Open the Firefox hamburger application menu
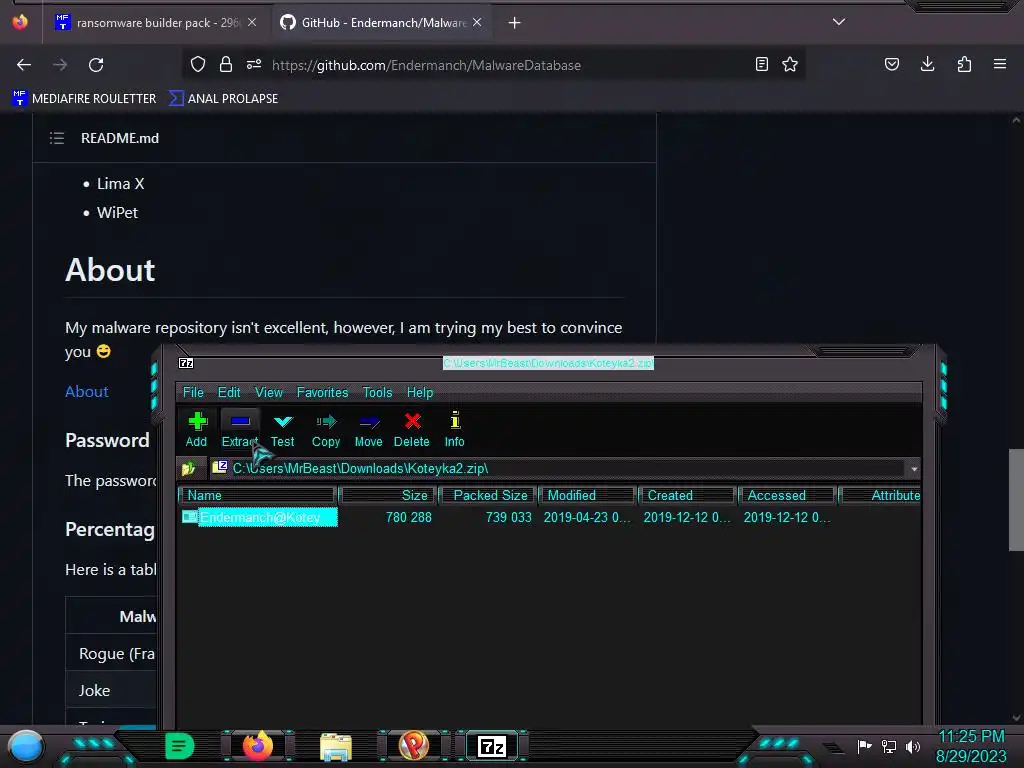This screenshot has width=1024, height=768. coord(1000,64)
